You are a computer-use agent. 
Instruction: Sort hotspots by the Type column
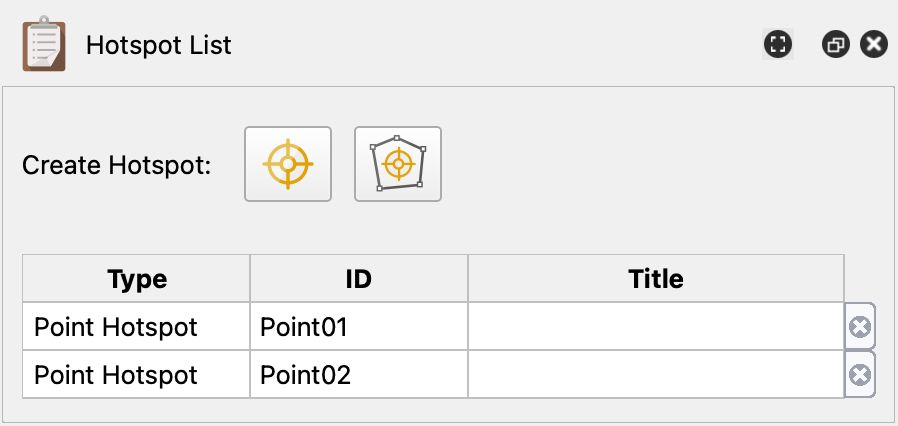(x=137, y=278)
